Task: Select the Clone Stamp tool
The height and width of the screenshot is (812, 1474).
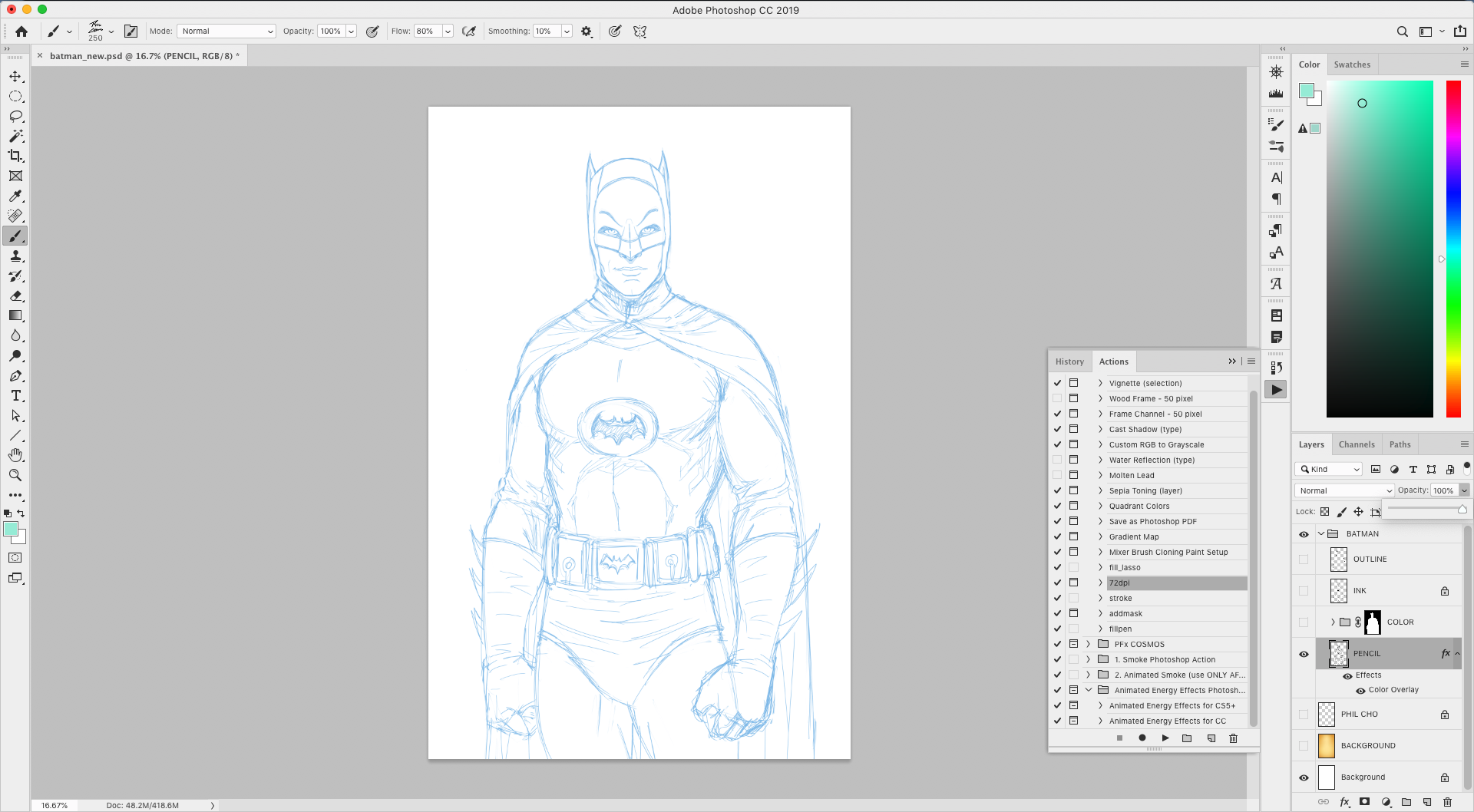Action: coord(15,256)
